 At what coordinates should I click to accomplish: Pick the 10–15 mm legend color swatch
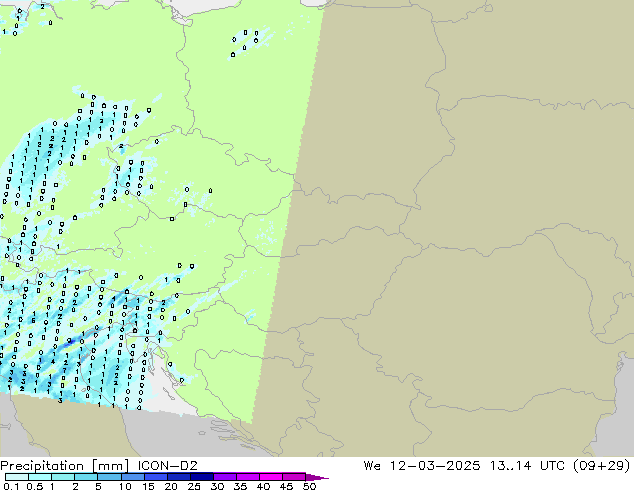pos(132,477)
